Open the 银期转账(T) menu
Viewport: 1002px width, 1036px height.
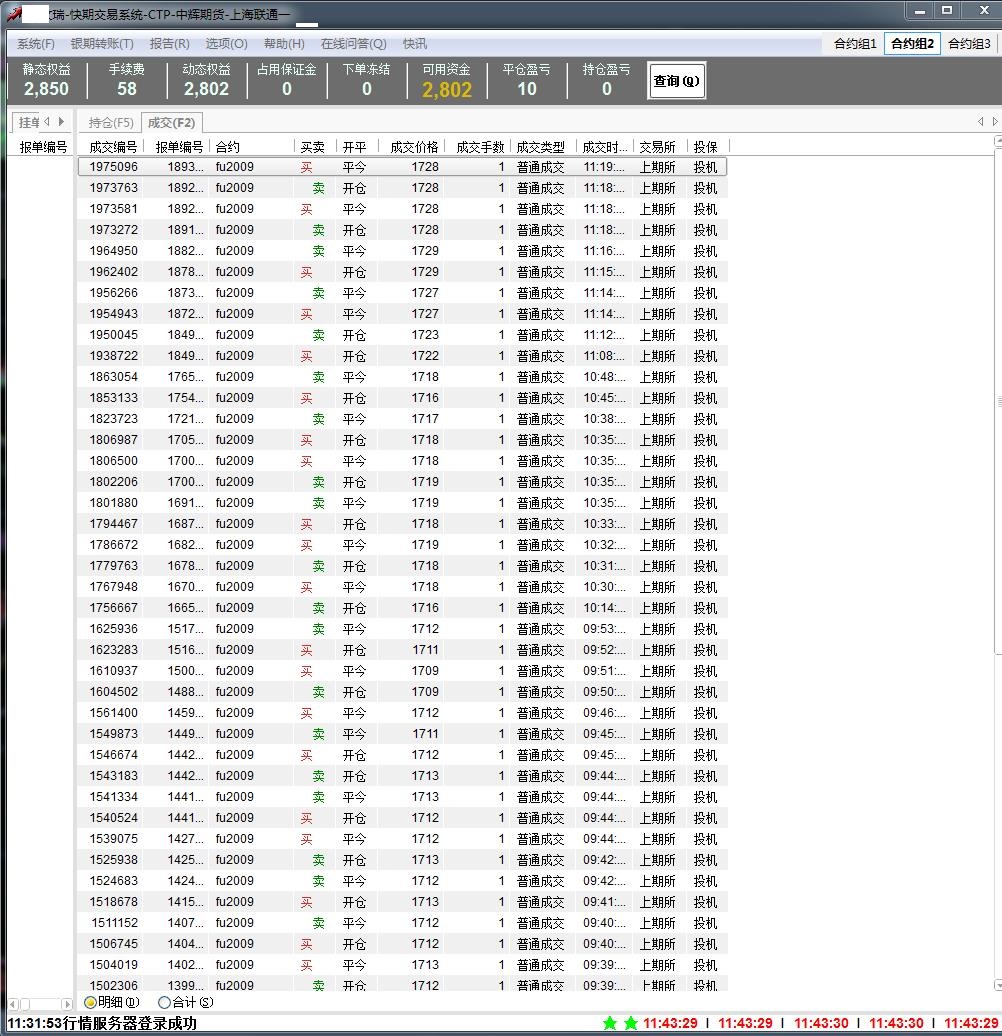tap(102, 44)
